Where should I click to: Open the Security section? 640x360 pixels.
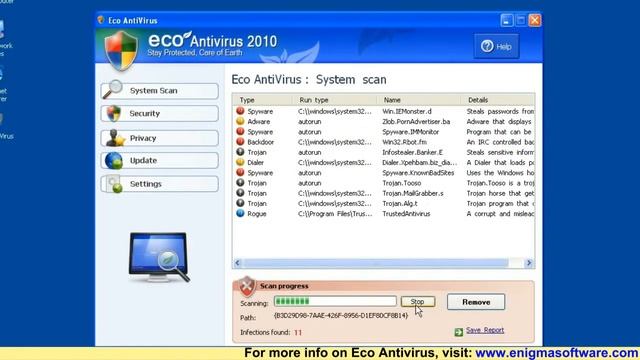click(160, 113)
